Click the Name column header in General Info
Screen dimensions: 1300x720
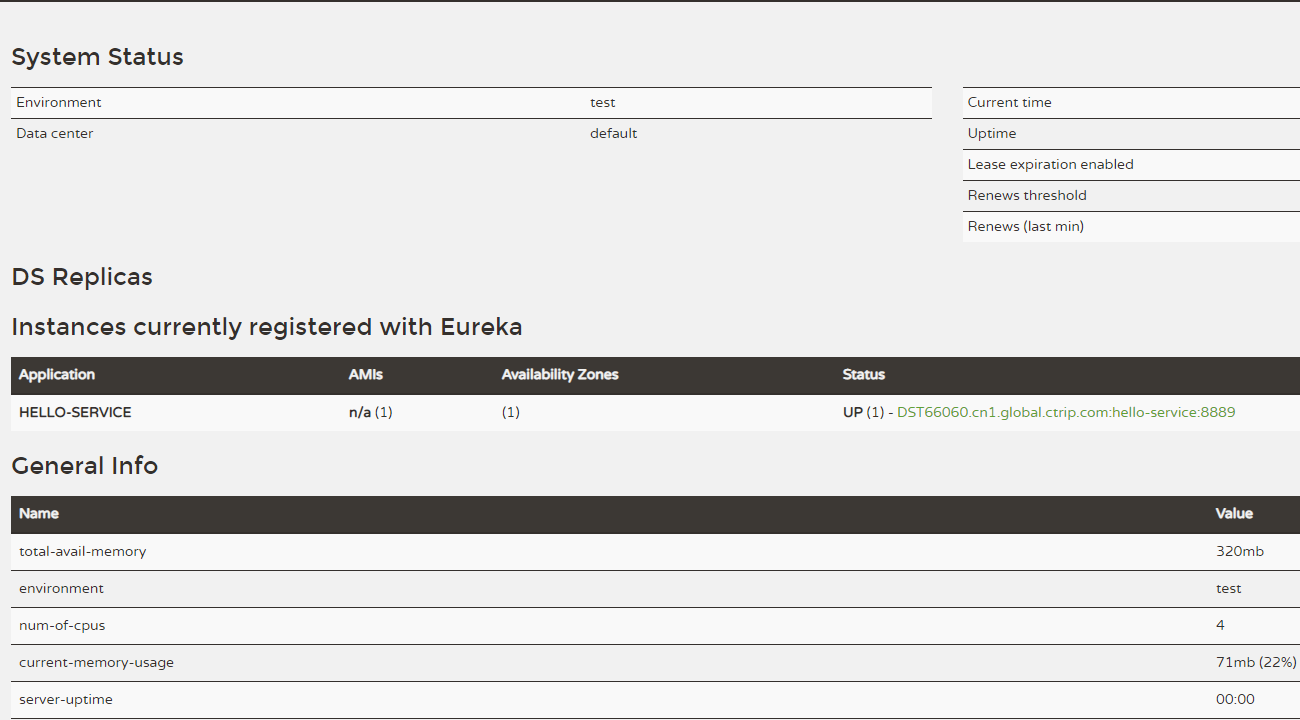point(39,513)
